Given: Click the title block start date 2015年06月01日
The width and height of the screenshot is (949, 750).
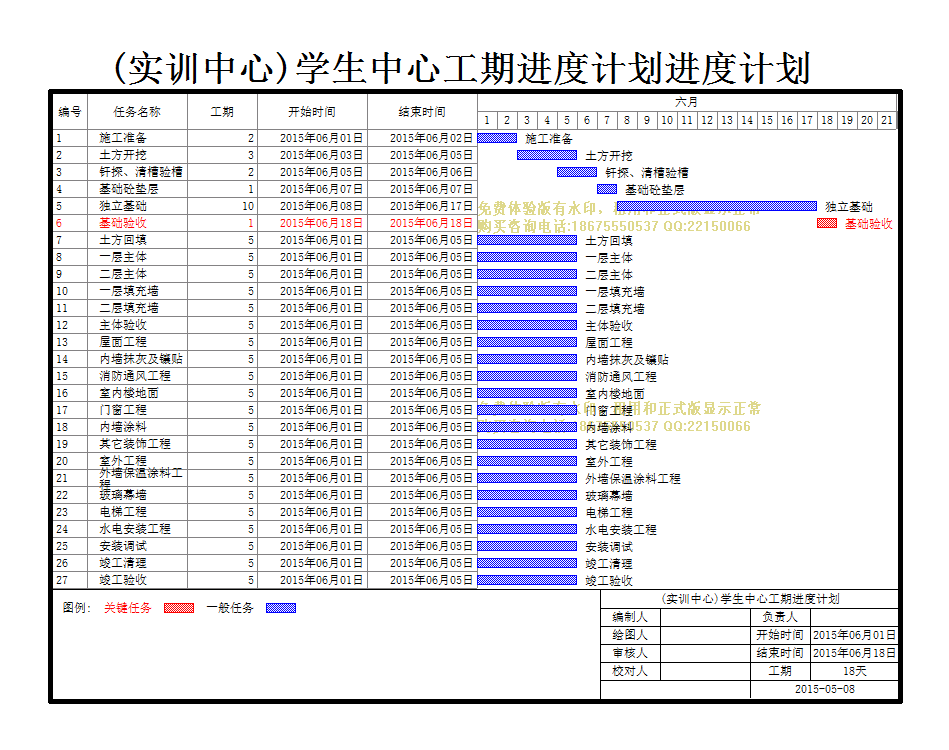Looking at the screenshot, I should (855, 635).
